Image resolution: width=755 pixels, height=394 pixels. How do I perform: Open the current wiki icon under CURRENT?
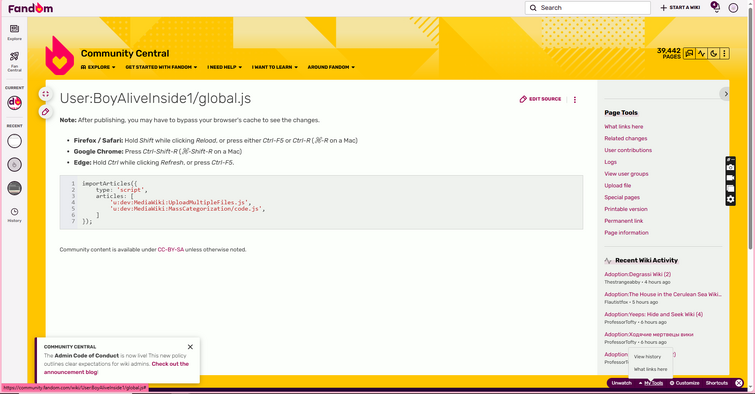pyautogui.click(x=14, y=102)
